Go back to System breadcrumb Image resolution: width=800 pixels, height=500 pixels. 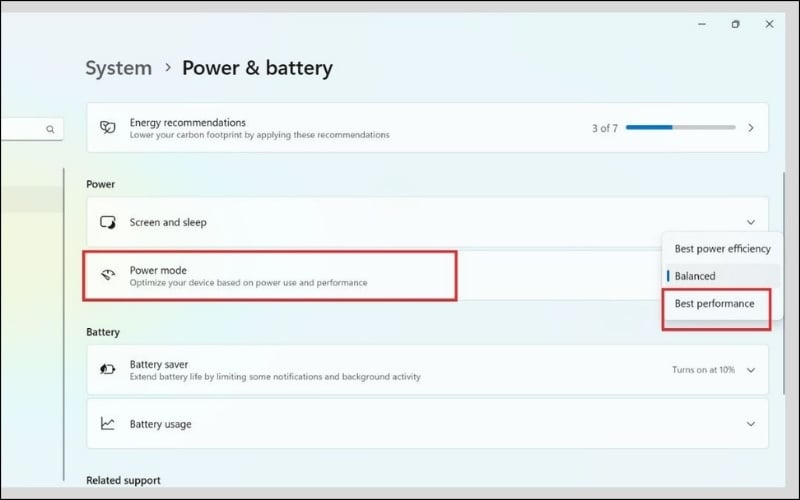click(x=118, y=68)
